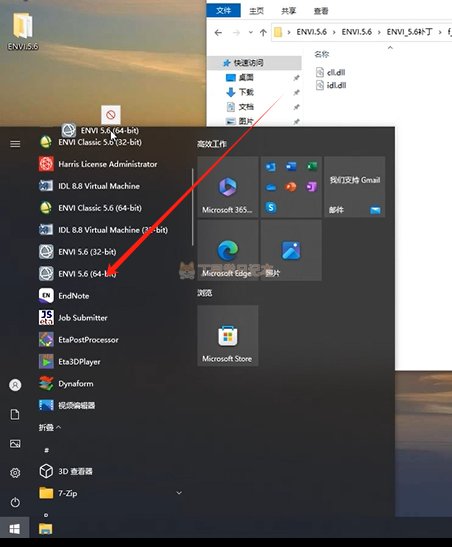The image size is (452, 547).
Task: Open IDL 8.8 Virtual Machine (32-bit)
Action: click(x=103, y=230)
